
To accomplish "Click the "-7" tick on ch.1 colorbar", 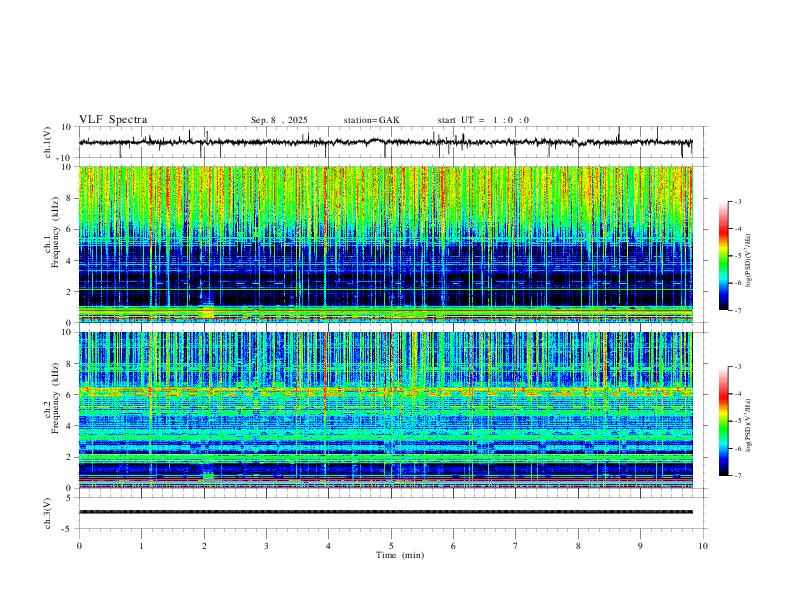I will coord(737,311).
